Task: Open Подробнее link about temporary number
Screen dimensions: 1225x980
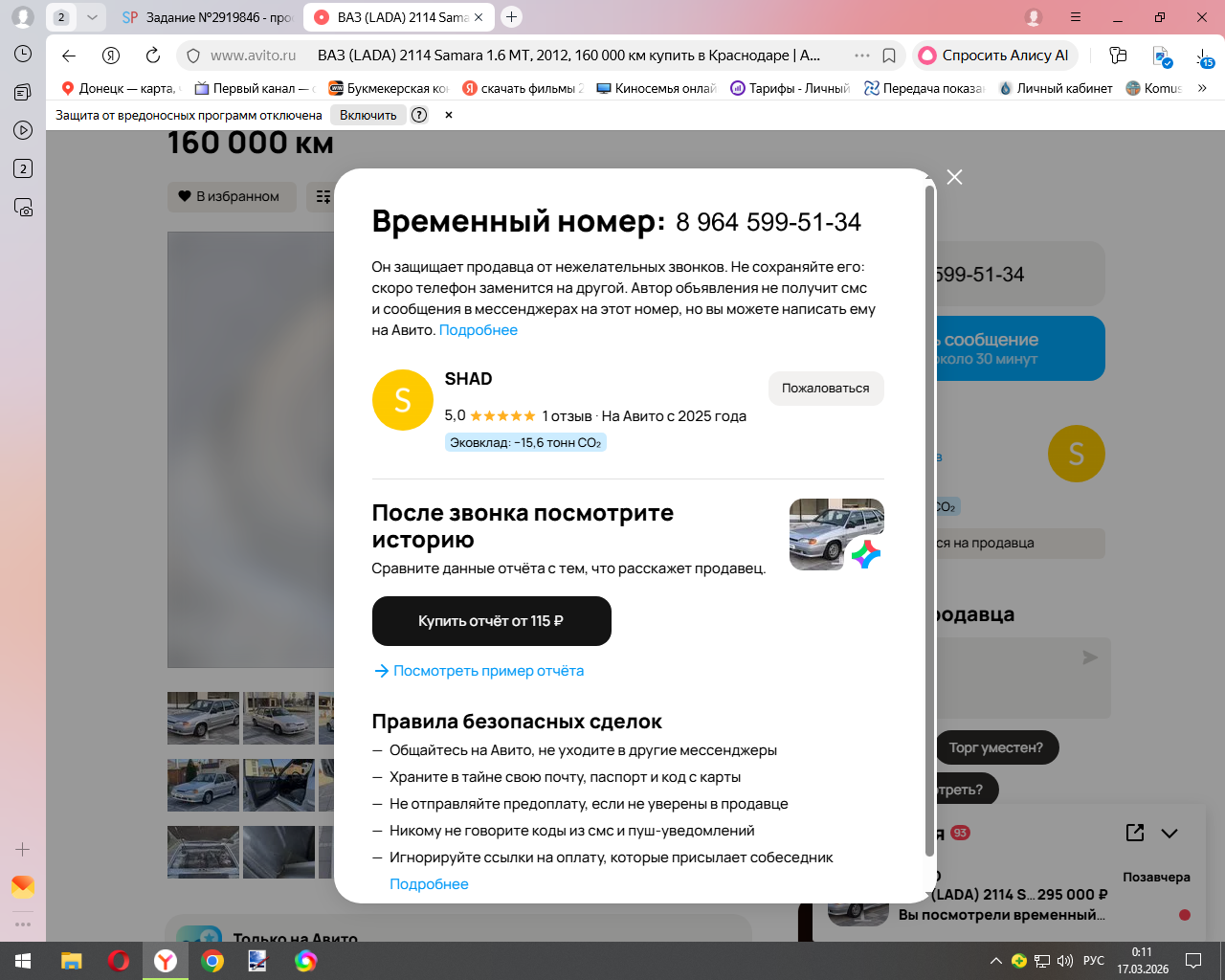Action: tap(479, 330)
